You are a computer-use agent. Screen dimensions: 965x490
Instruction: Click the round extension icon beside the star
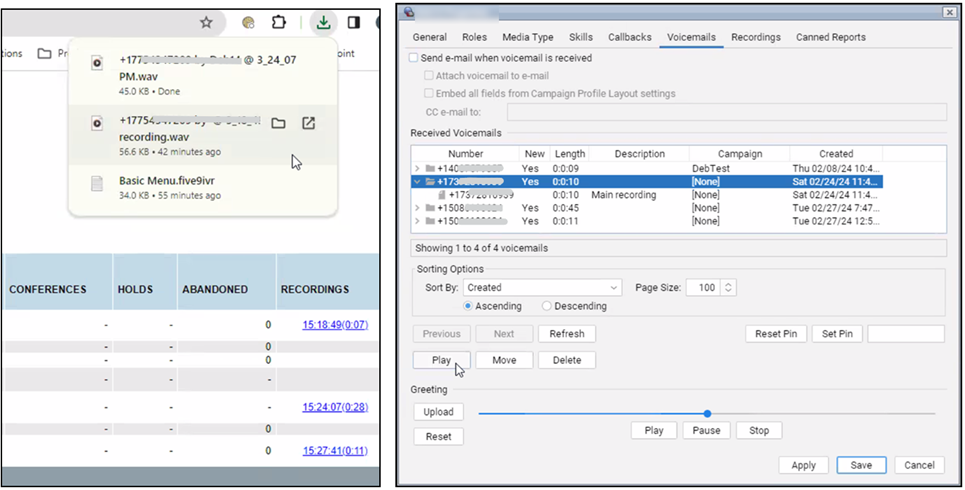pos(249,23)
